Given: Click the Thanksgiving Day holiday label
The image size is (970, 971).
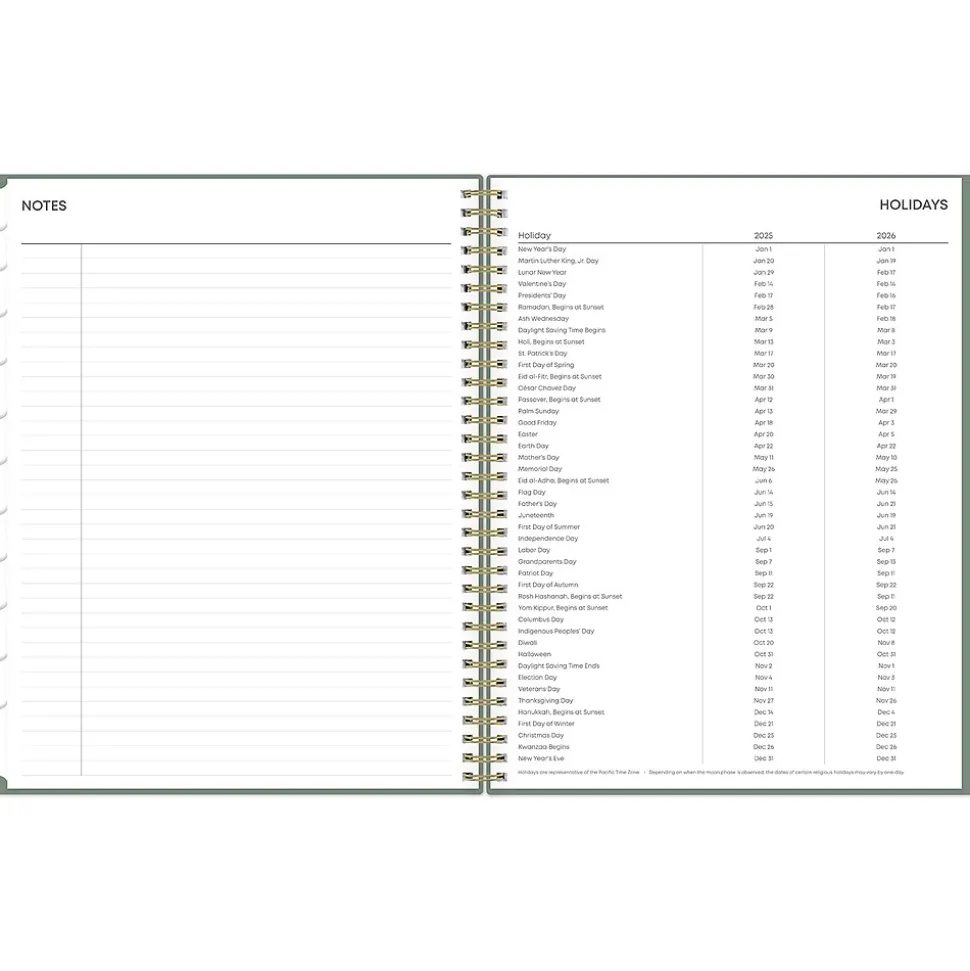Looking at the screenshot, I should (x=545, y=701).
